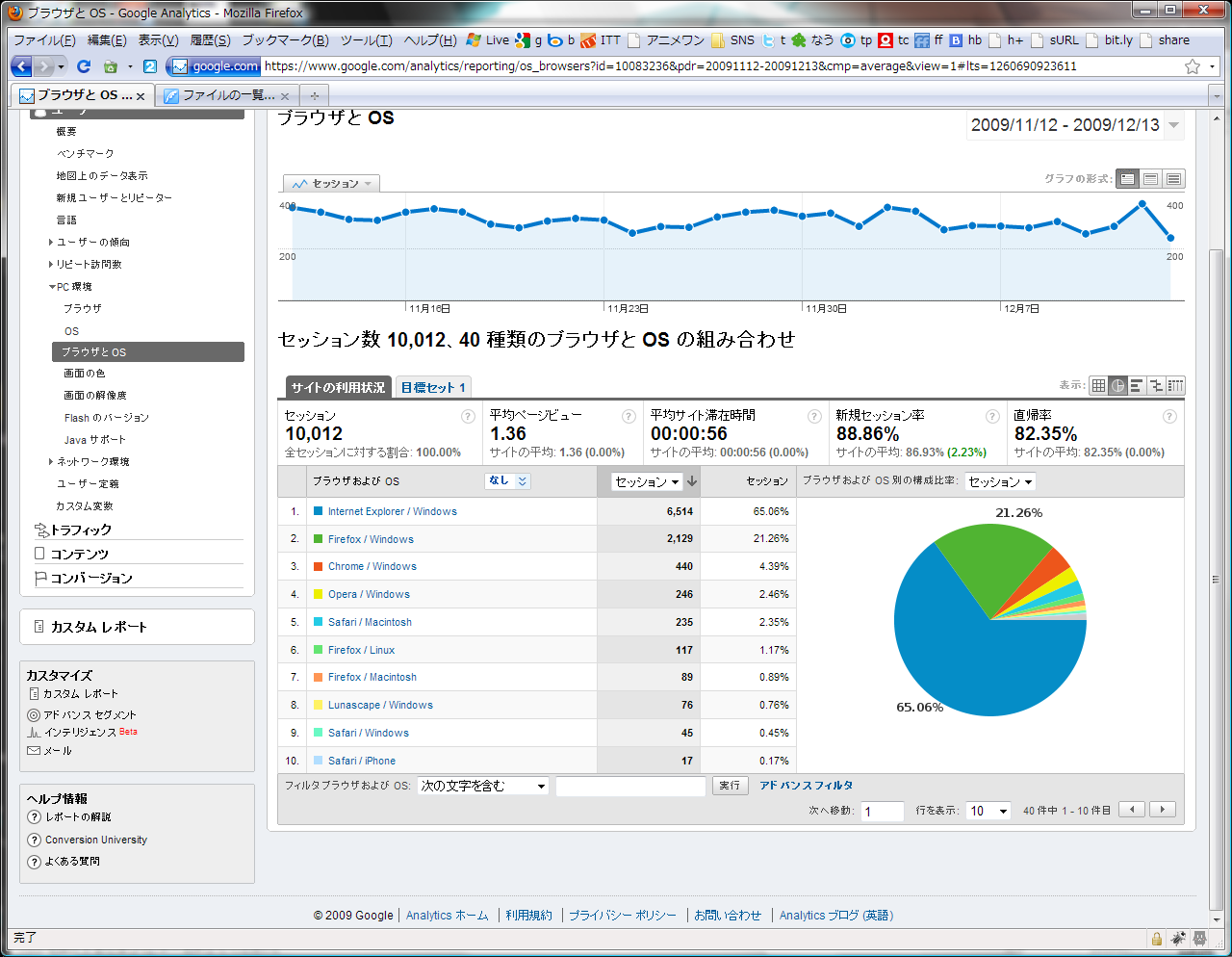Open Firefox / Linux row link

[361, 650]
